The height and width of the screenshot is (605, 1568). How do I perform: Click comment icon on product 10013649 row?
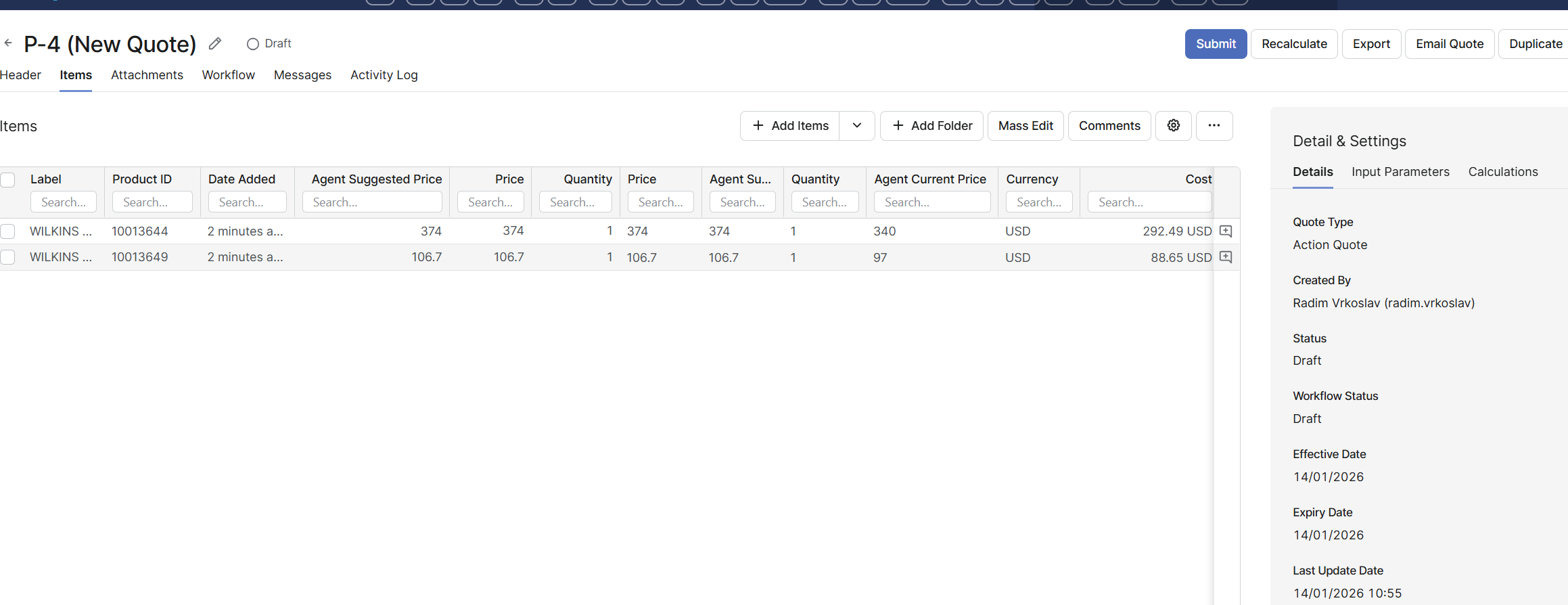(1225, 257)
